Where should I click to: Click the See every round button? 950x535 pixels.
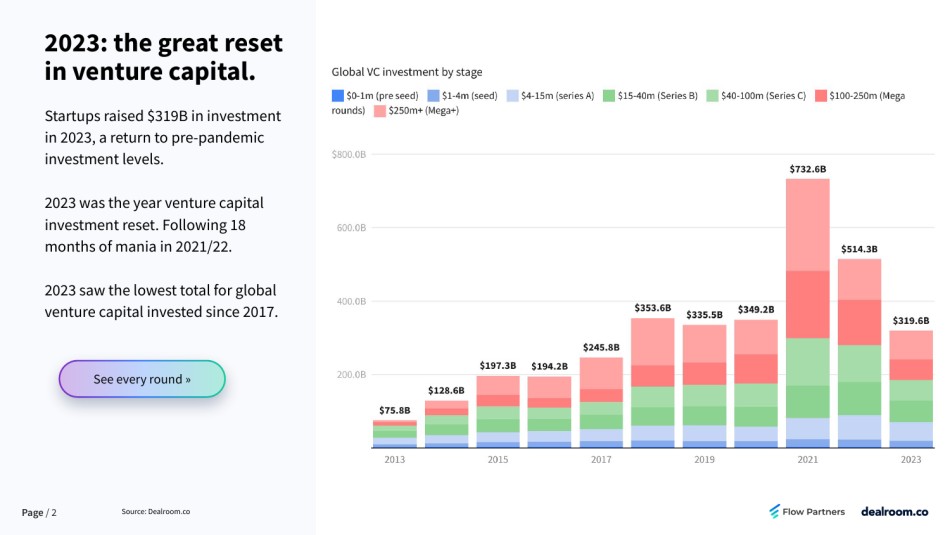point(142,379)
